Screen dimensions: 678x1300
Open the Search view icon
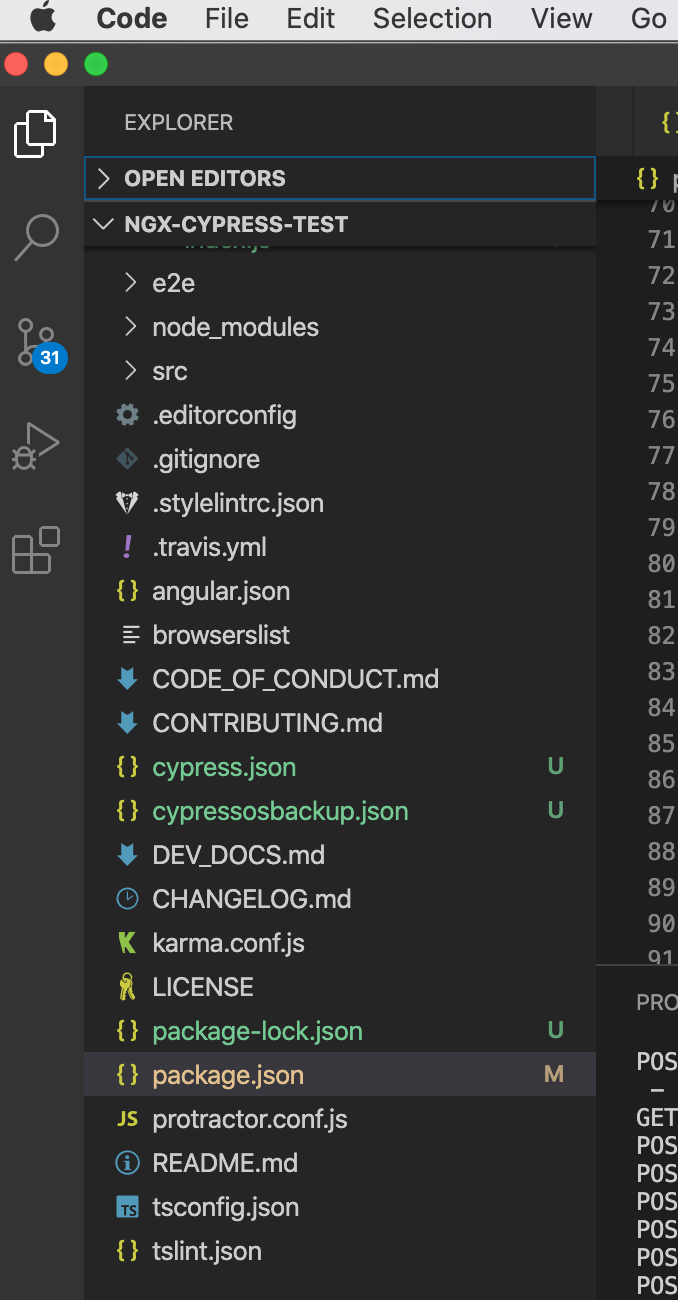[x=36, y=237]
